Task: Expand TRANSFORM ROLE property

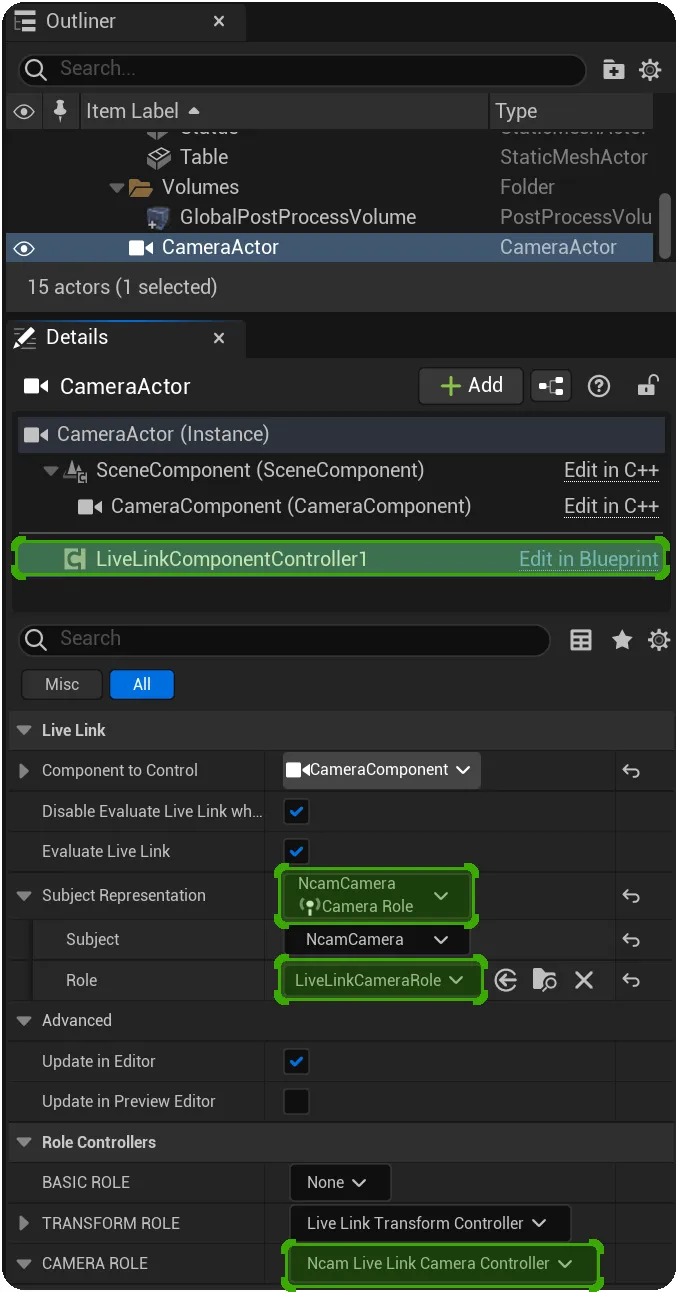Action: [x=24, y=1223]
